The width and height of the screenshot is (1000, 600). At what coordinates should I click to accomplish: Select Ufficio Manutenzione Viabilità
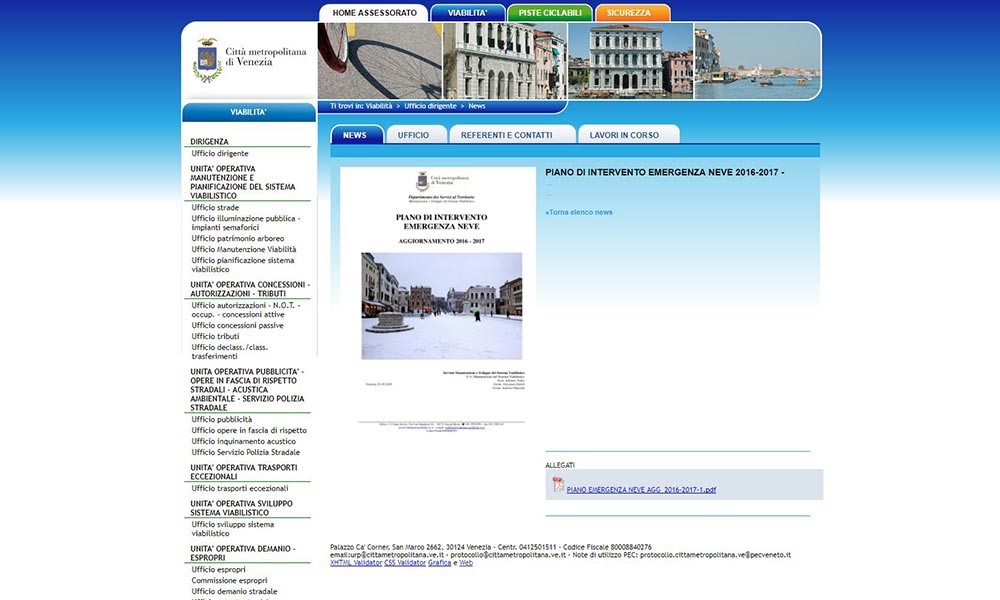point(244,249)
